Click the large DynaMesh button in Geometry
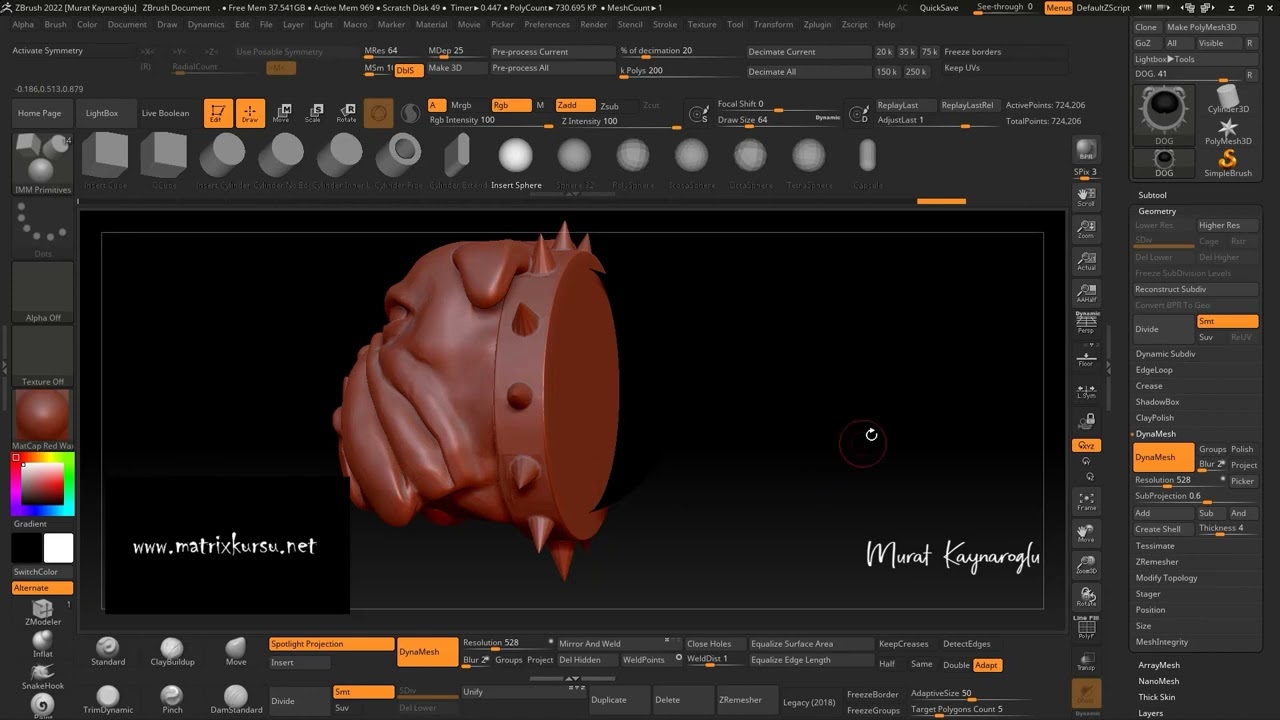1280x720 pixels. 1164,457
